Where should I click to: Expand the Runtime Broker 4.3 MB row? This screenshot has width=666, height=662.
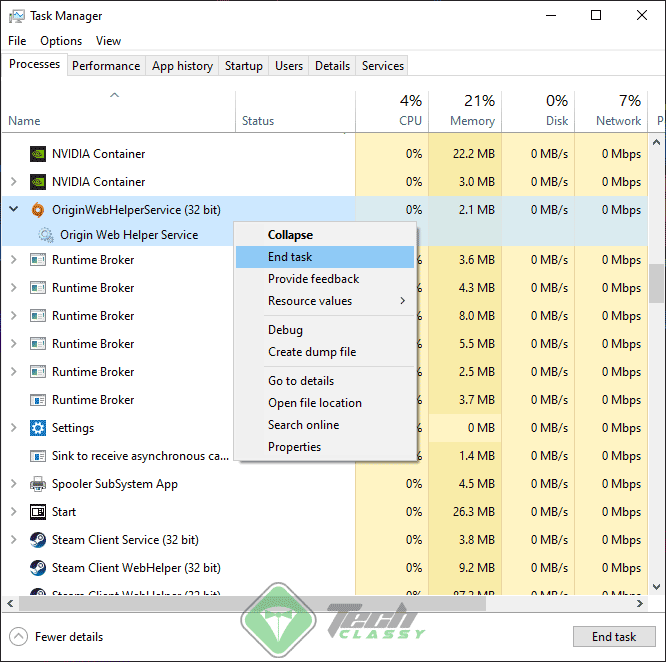point(14,287)
